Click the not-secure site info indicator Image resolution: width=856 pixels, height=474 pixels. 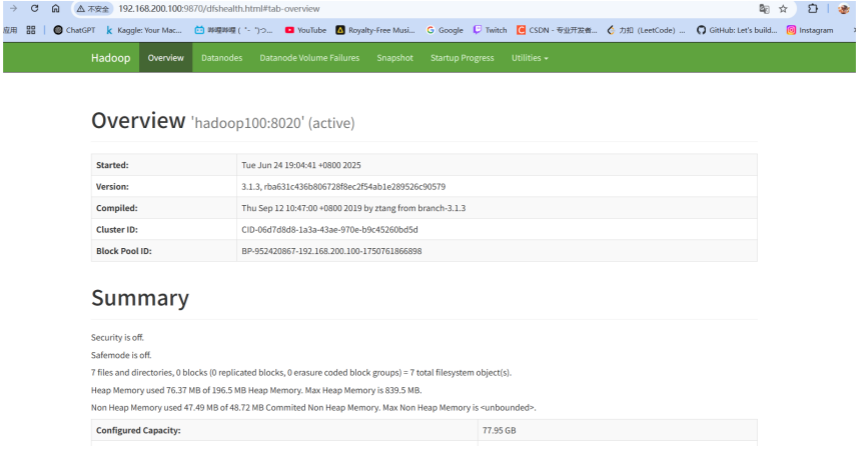[92, 8]
